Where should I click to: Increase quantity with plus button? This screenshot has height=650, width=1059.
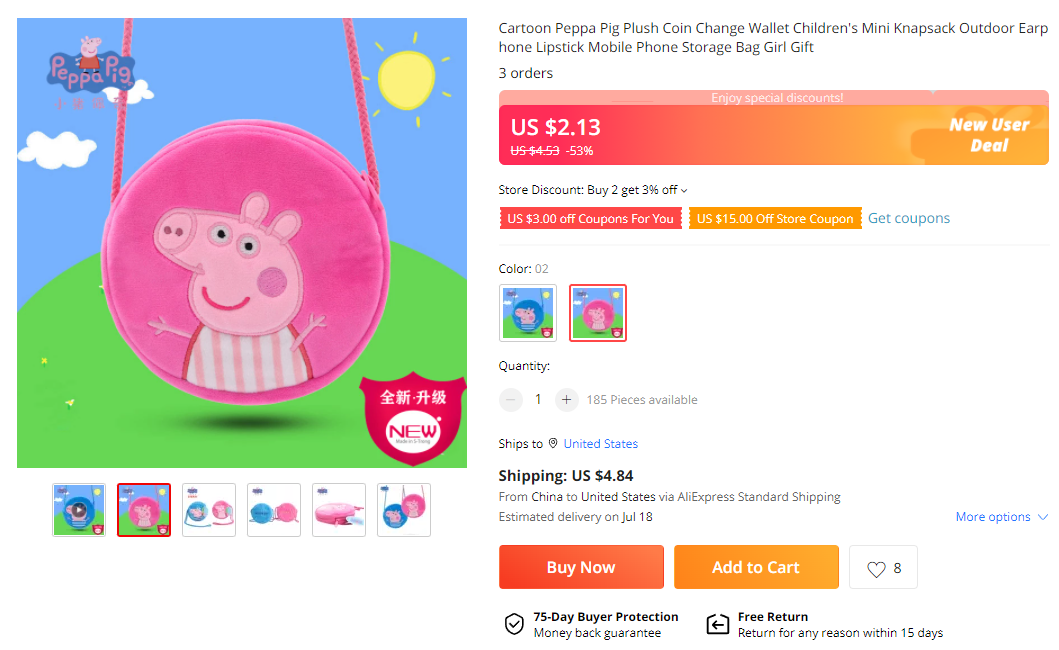pos(567,400)
